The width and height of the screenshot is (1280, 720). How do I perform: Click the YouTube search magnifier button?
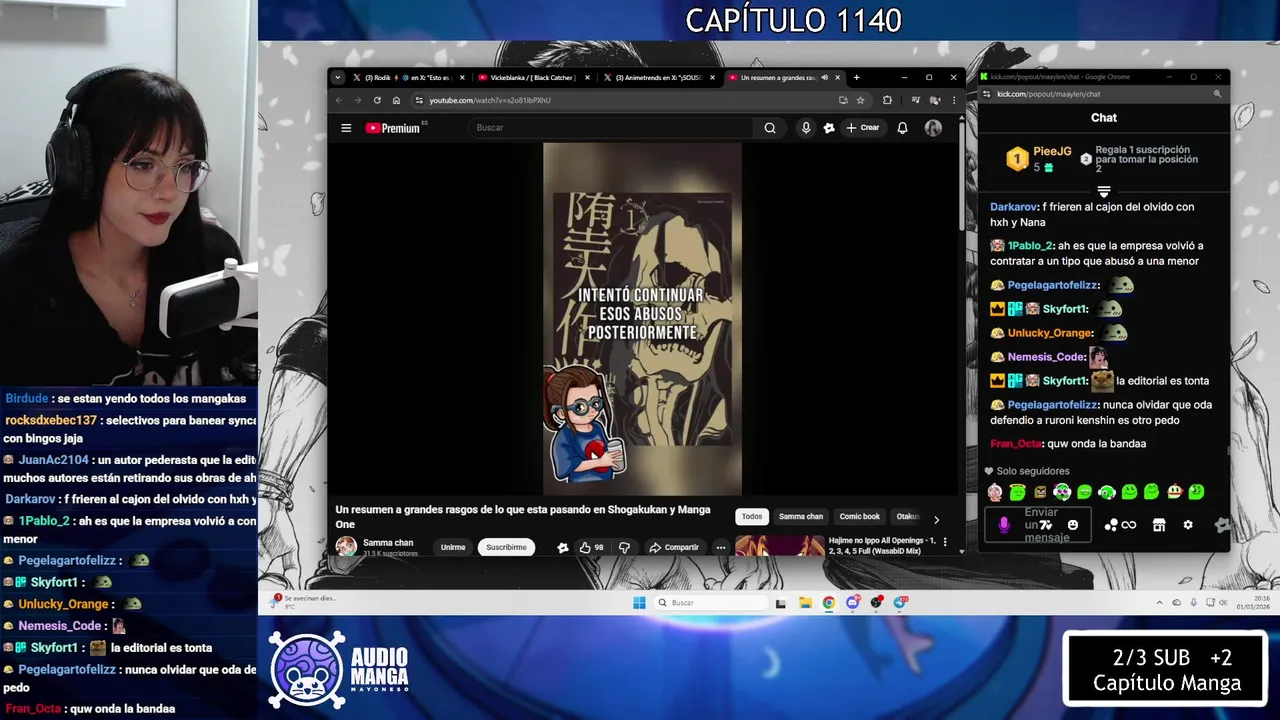770,128
